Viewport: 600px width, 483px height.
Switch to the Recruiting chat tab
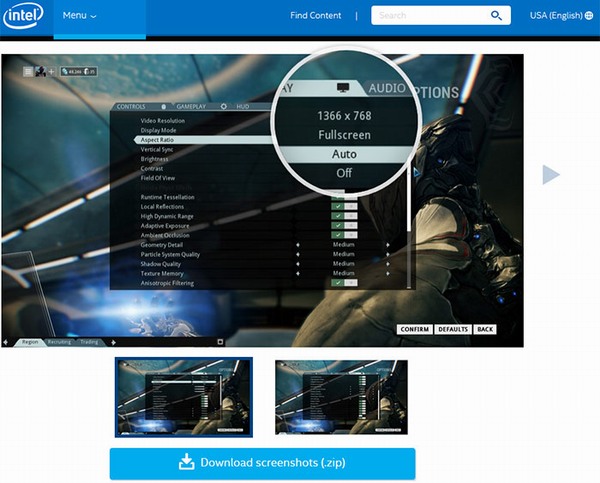click(x=60, y=342)
